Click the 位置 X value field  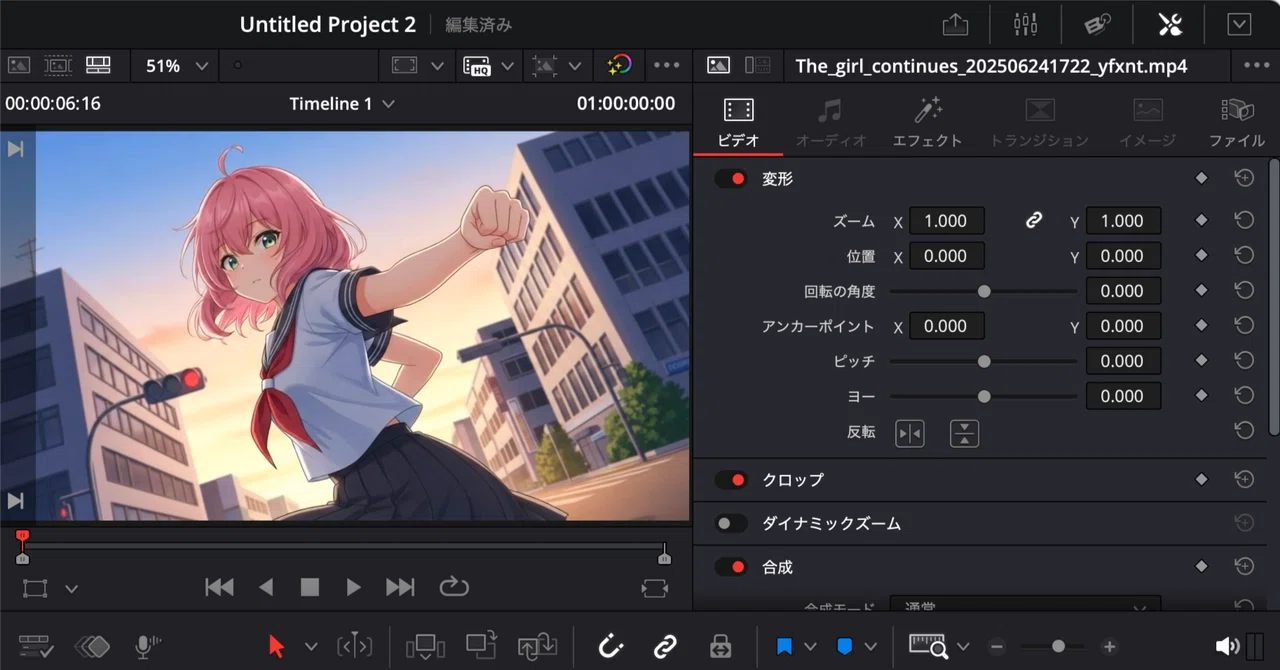(946, 256)
